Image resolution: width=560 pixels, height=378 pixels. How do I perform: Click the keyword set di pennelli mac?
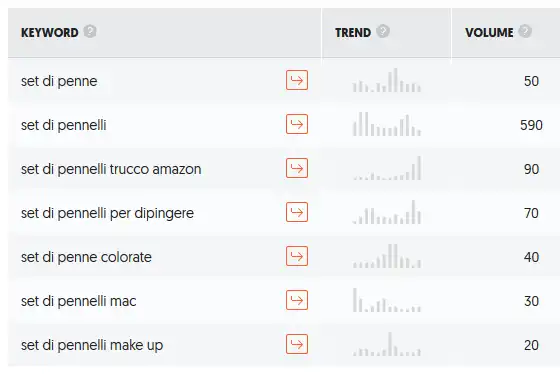click(x=79, y=301)
